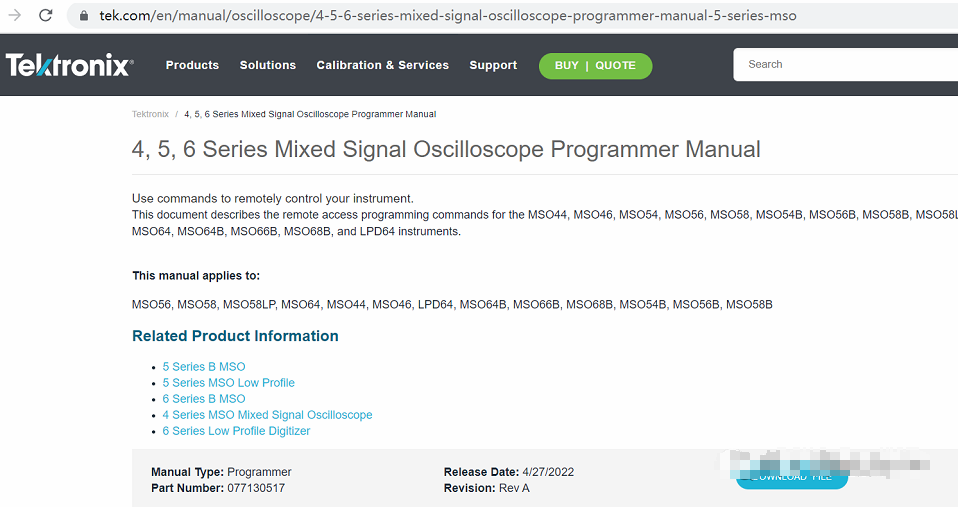The image size is (958, 507).
Task: Open the Products menu
Action: pyautogui.click(x=192, y=65)
